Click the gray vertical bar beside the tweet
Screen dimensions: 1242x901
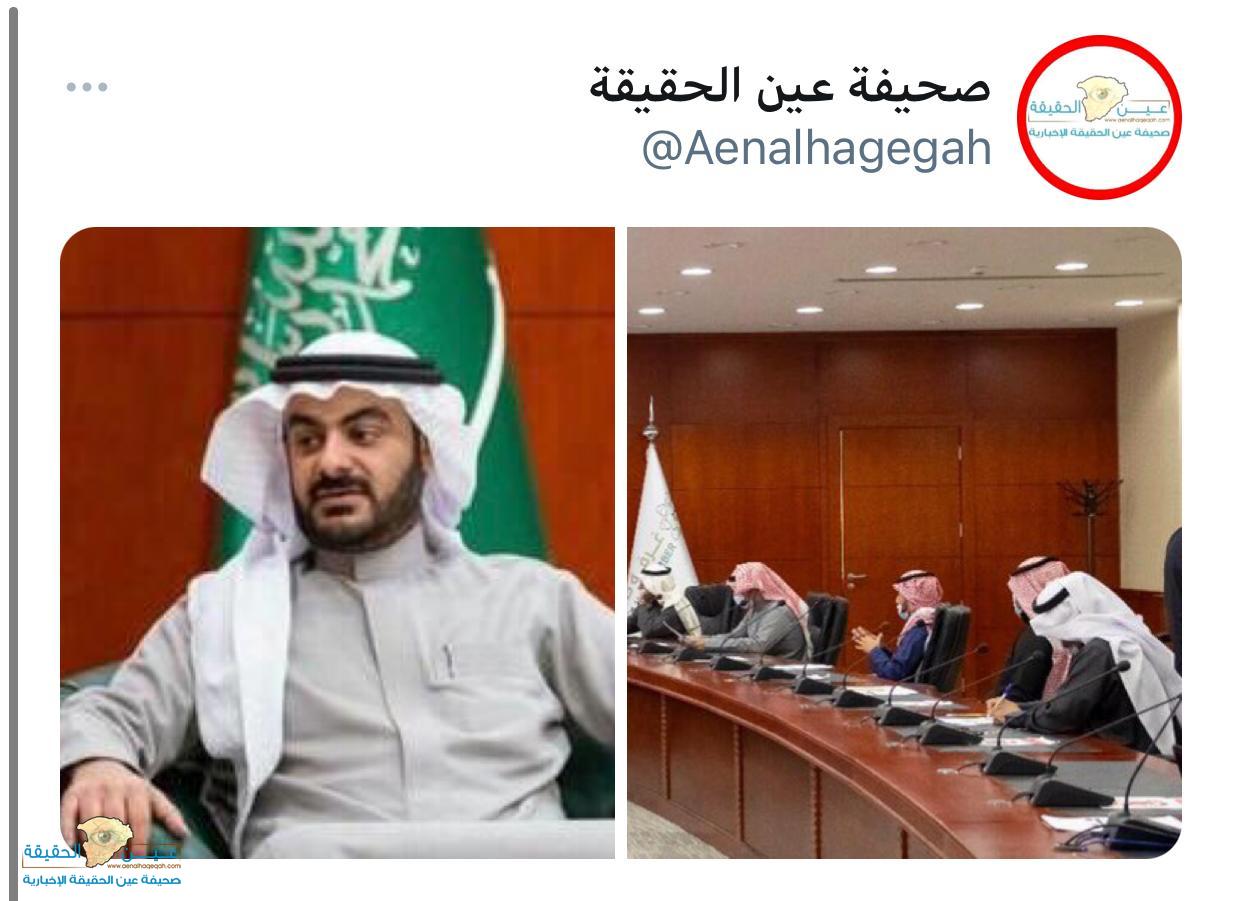point(14,450)
